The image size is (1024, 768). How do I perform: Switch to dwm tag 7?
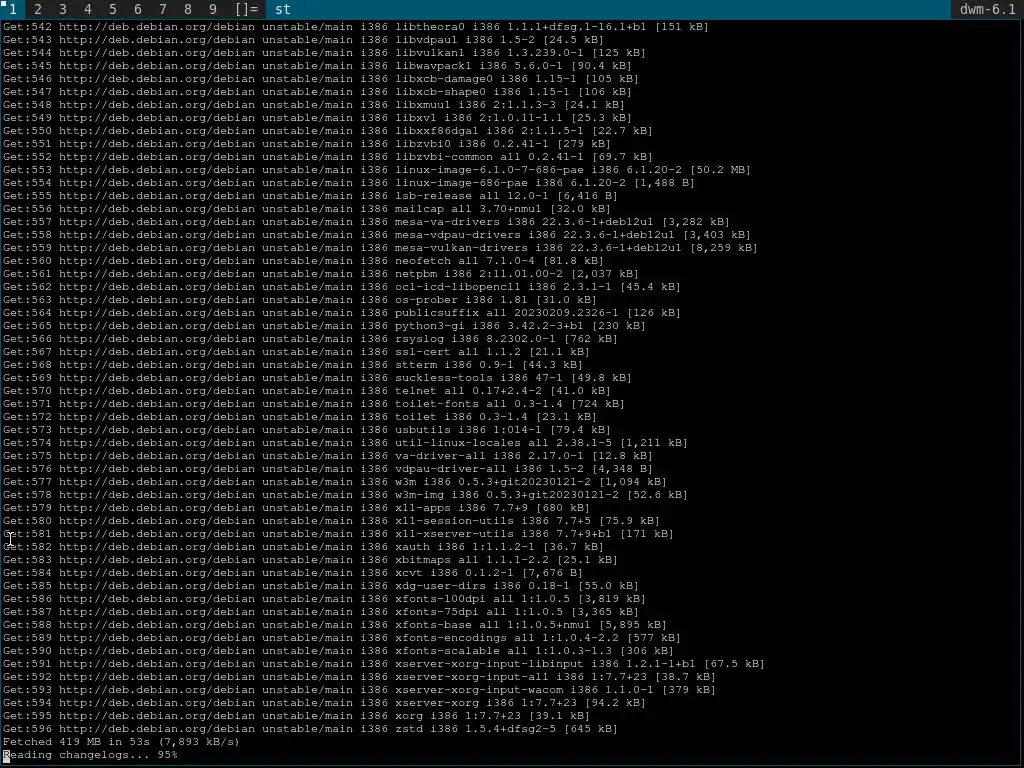[163, 9]
